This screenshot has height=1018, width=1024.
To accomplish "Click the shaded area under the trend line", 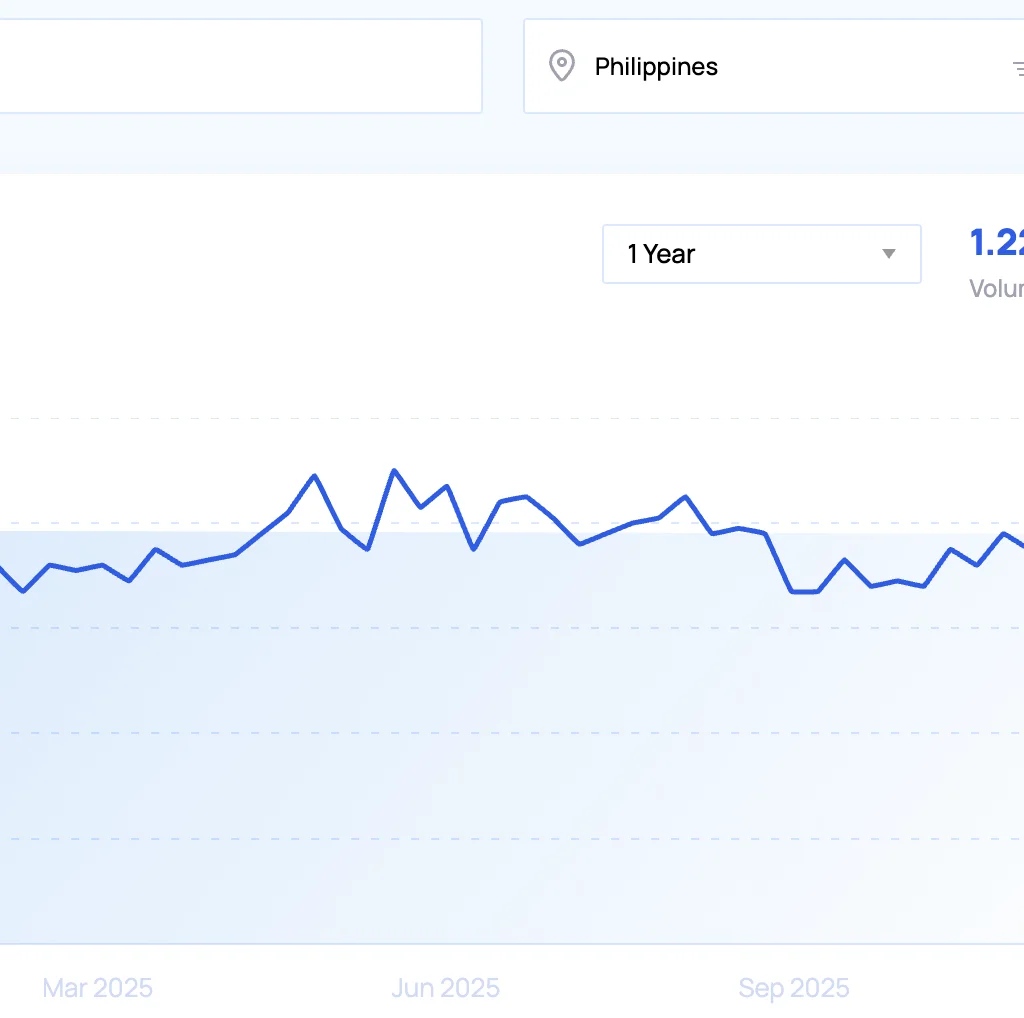I will [400, 750].
